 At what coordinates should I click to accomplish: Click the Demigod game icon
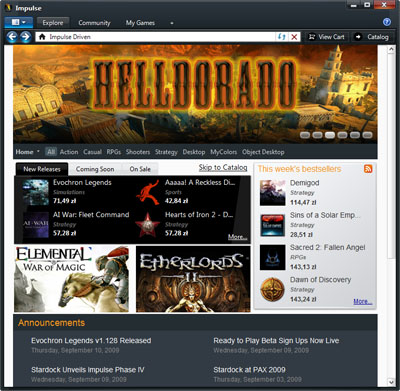[273, 193]
